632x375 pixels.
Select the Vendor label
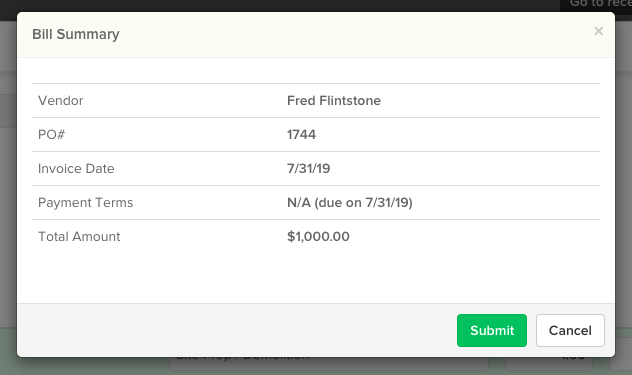(x=60, y=100)
